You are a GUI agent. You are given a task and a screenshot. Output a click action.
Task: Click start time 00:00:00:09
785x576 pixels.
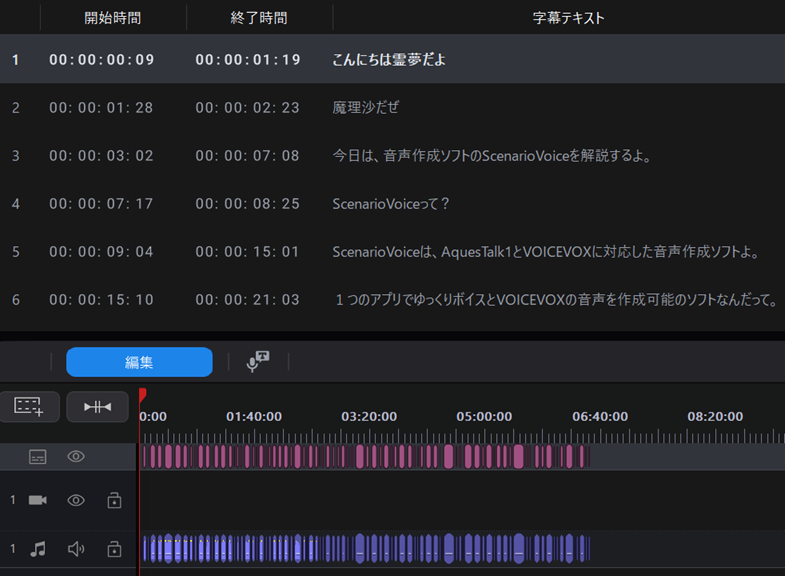click(x=102, y=60)
